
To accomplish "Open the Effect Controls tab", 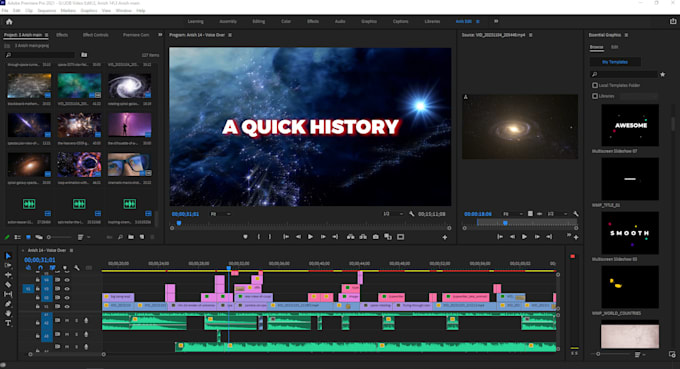I will 95,35.
